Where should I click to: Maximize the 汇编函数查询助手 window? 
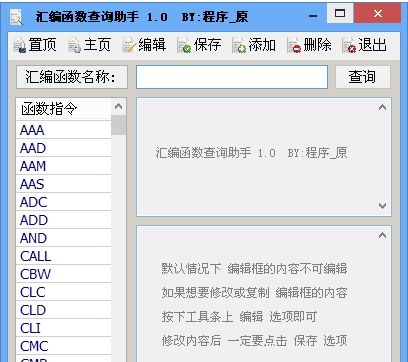pos(340,13)
